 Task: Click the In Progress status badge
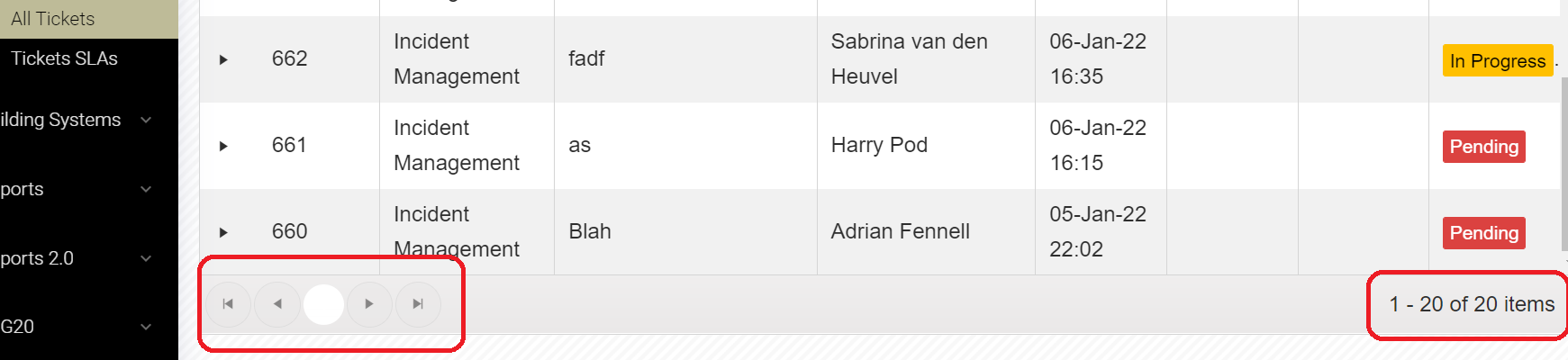(1497, 60)
